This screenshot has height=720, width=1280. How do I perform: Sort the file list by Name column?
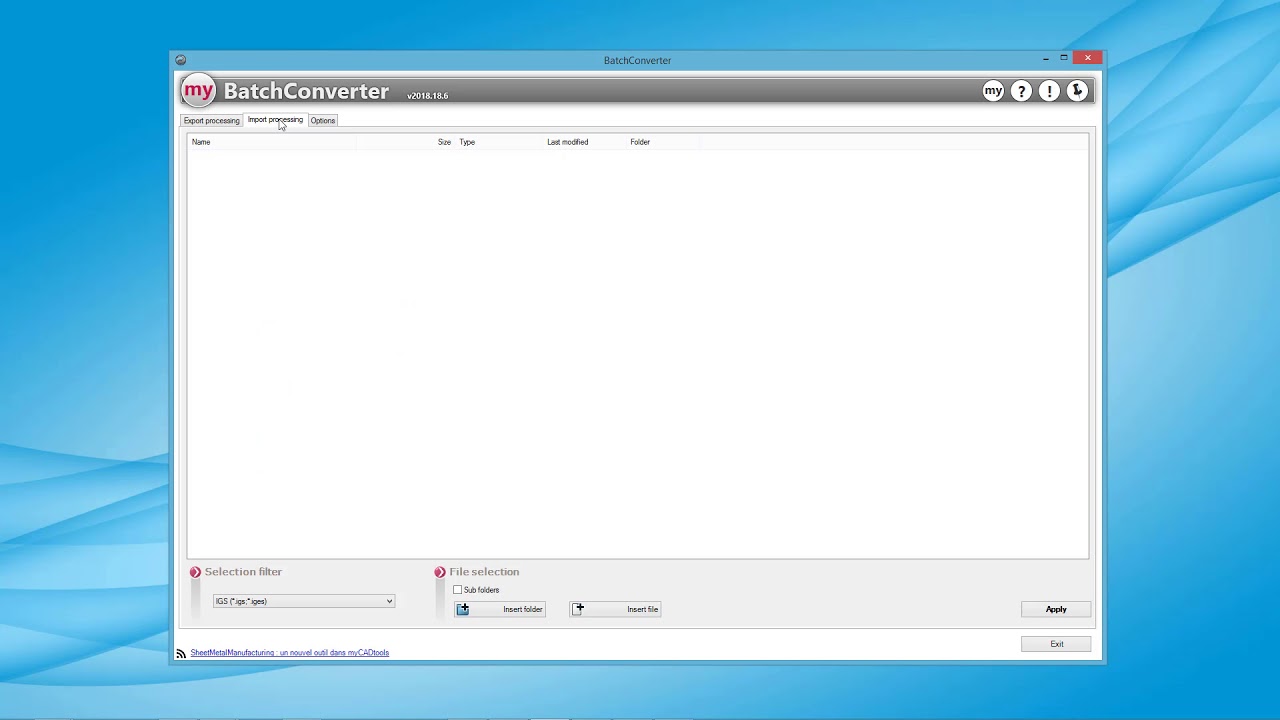pos(272,142)
